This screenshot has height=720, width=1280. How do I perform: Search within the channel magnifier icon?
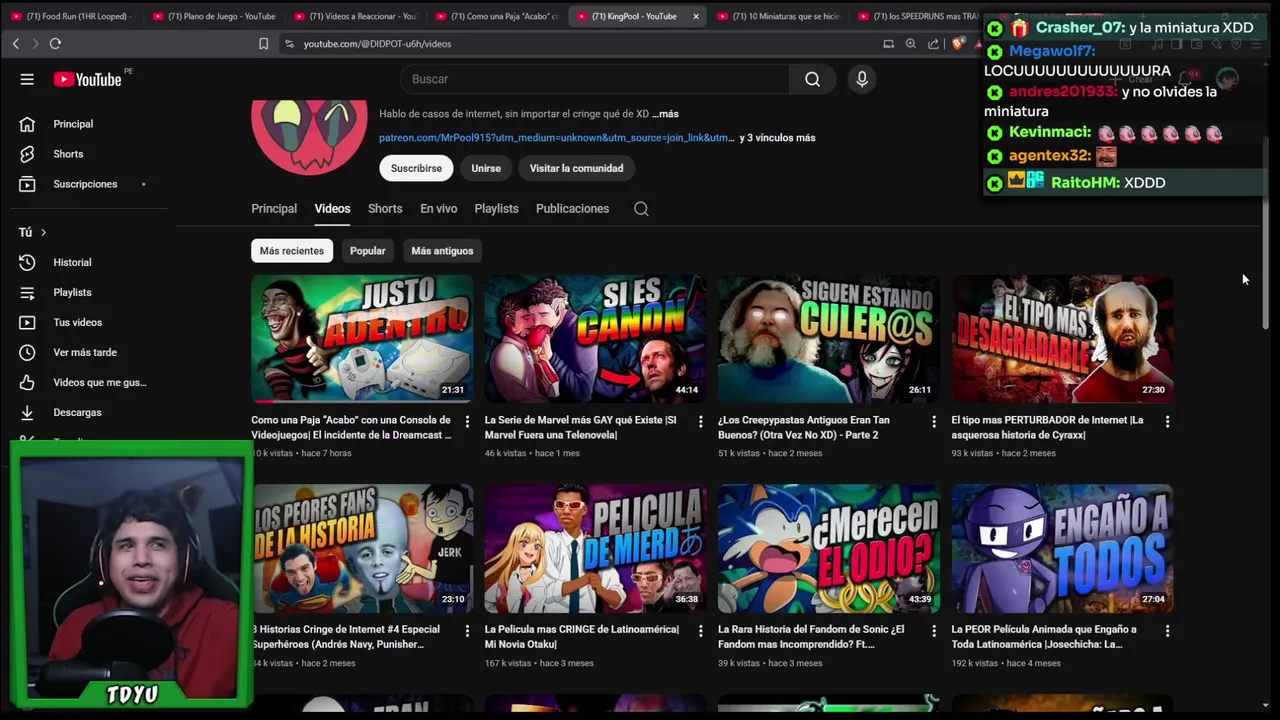[x=641, y=209]
